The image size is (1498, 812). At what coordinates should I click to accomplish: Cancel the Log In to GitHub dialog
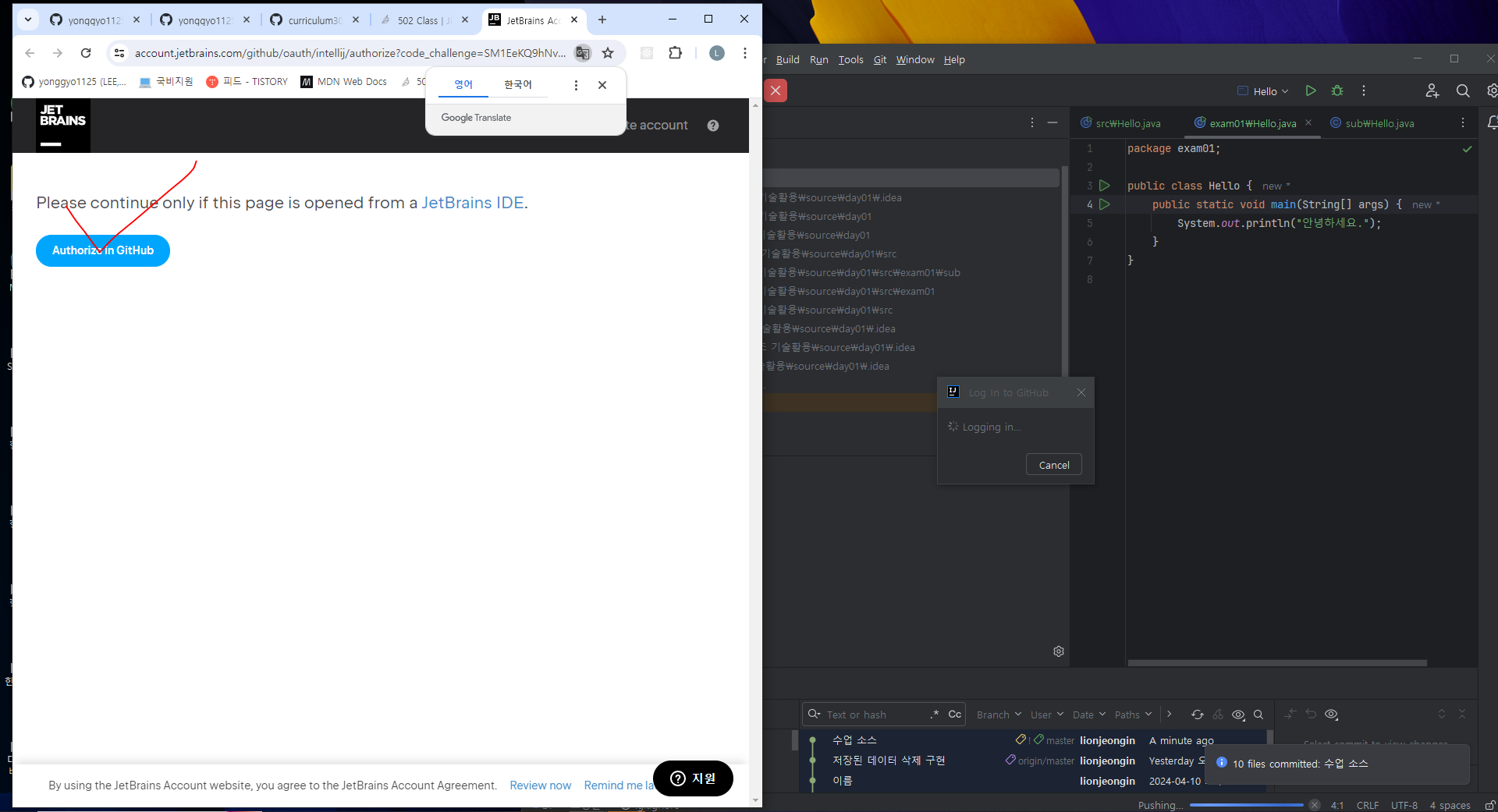point(1054,465)
